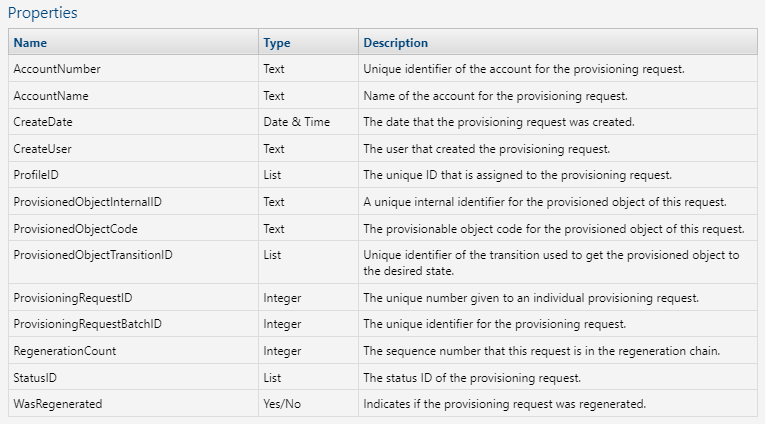The width and height of the screenshot is (765, 424).
Task: Select the ProvisioningRequestBatchID property name
Action: [87, 324]
